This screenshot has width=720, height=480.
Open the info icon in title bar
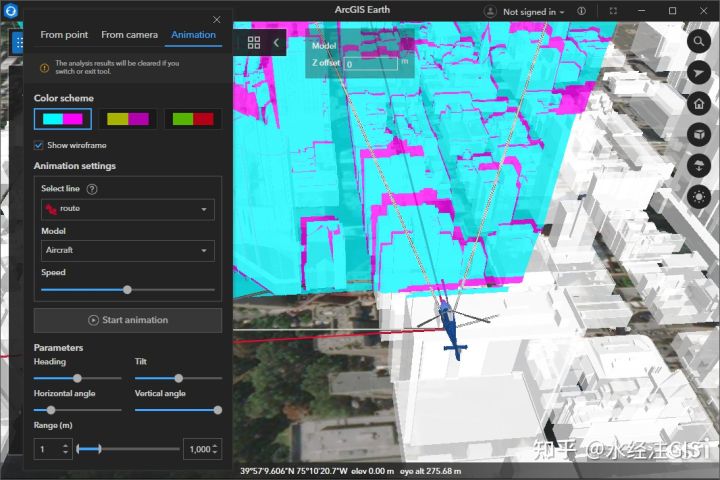click(581, 11)
